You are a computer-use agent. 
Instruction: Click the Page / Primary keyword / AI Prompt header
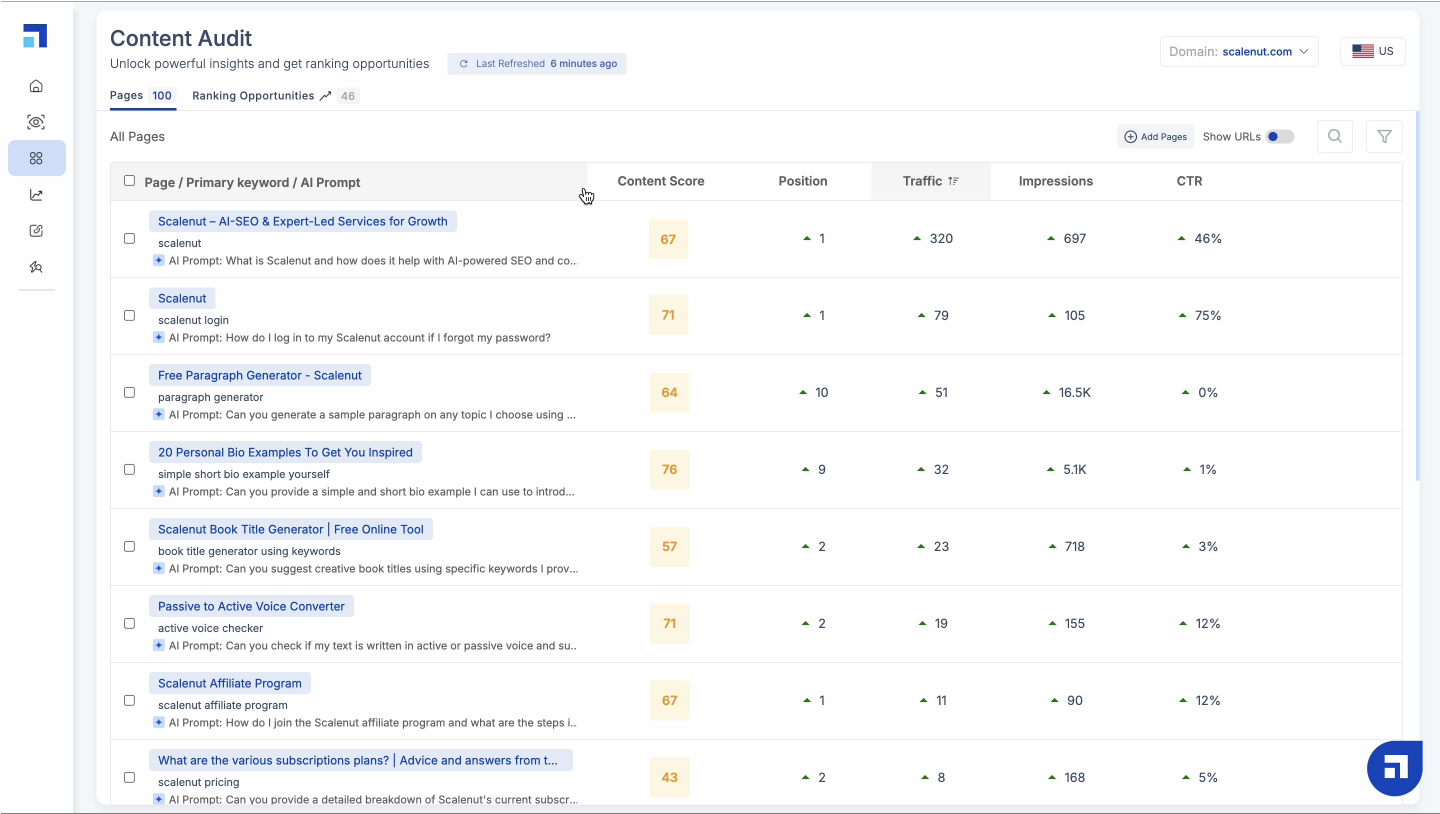252,182
